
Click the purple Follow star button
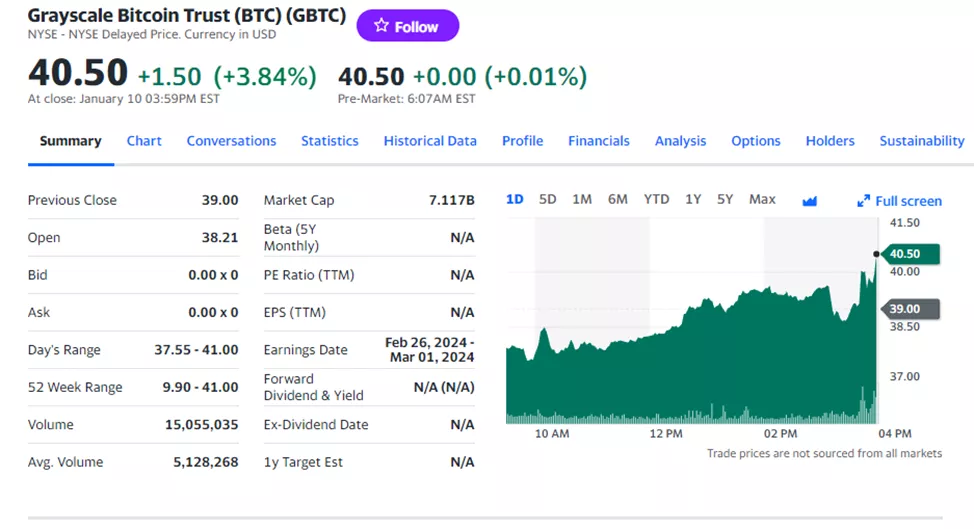coord(407,26)
